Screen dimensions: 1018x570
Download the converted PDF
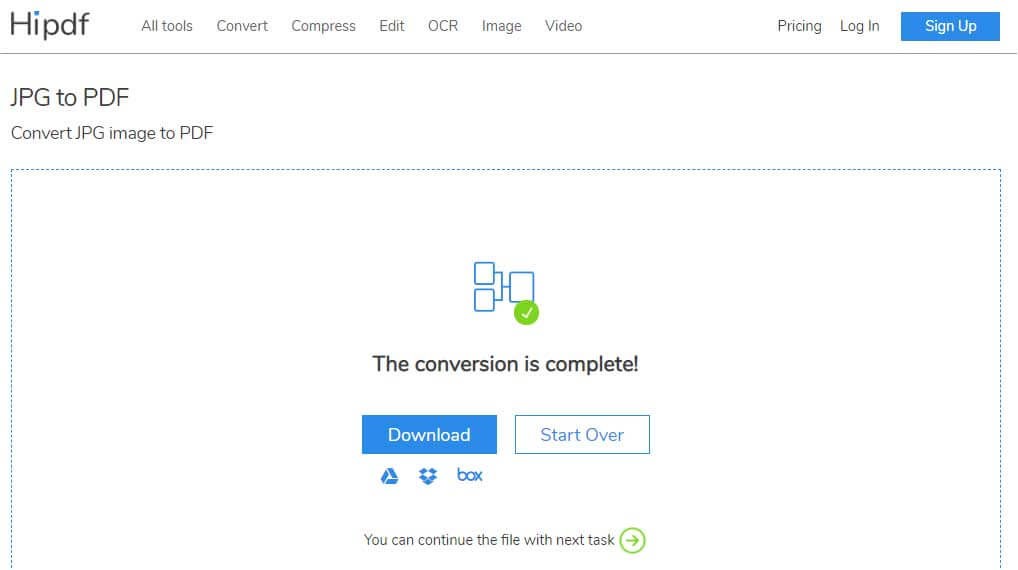[429, 434]
